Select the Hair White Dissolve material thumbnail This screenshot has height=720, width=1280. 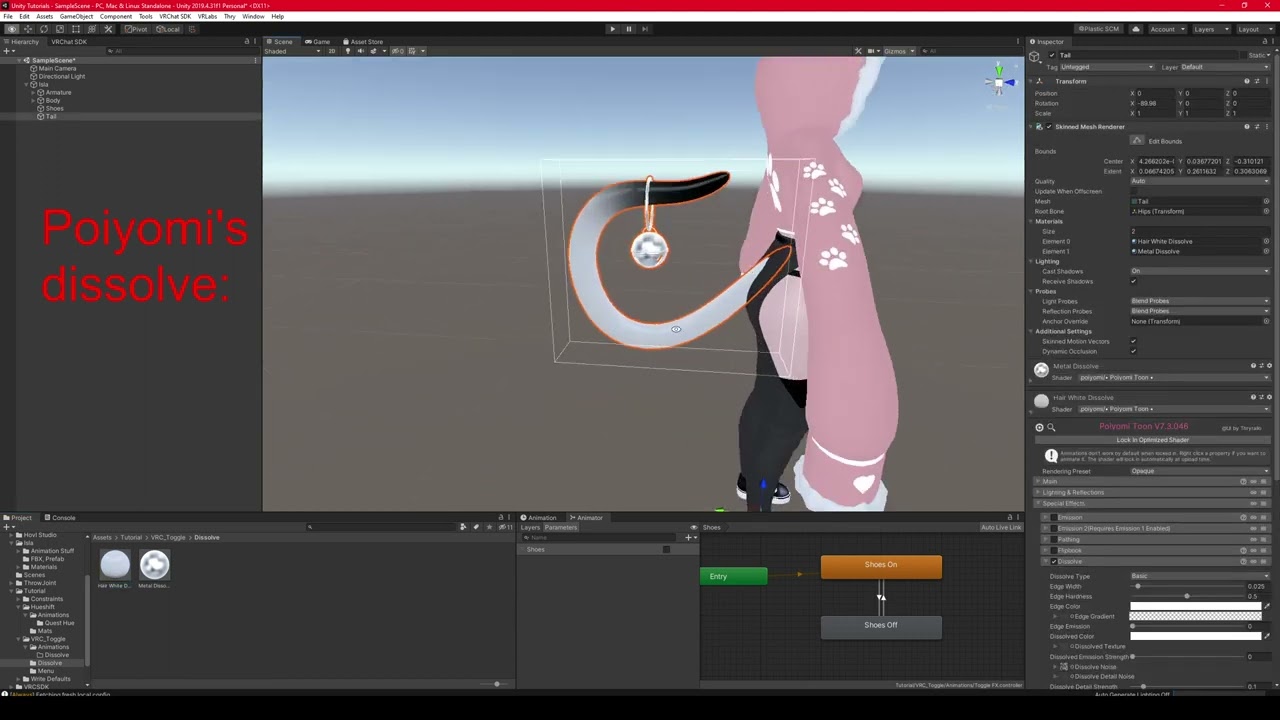click(x=115, y=565)
